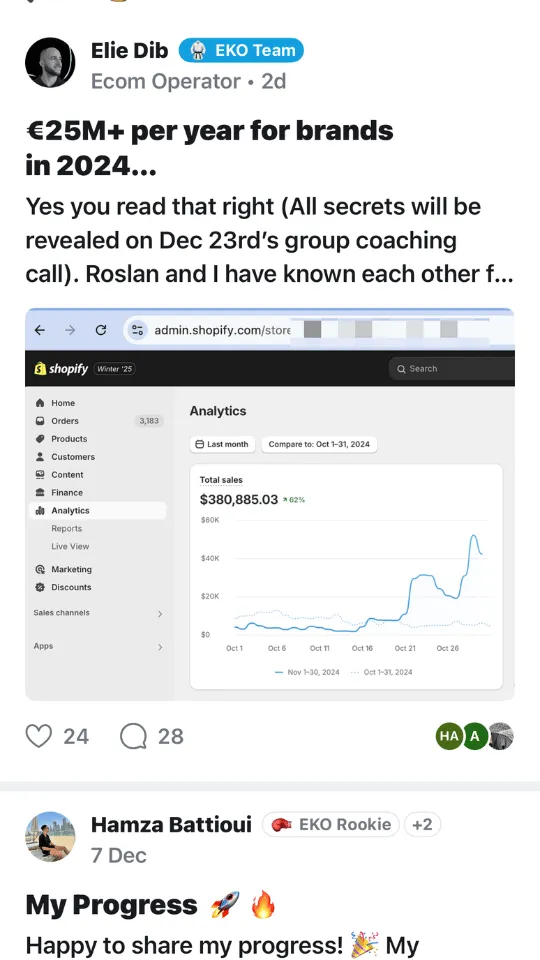Image resolution: width=540 pixels, height=960 pixels.
Task: Tap the EKO Rookie badge
Action: pyautogui.click(x=331, y=825)
